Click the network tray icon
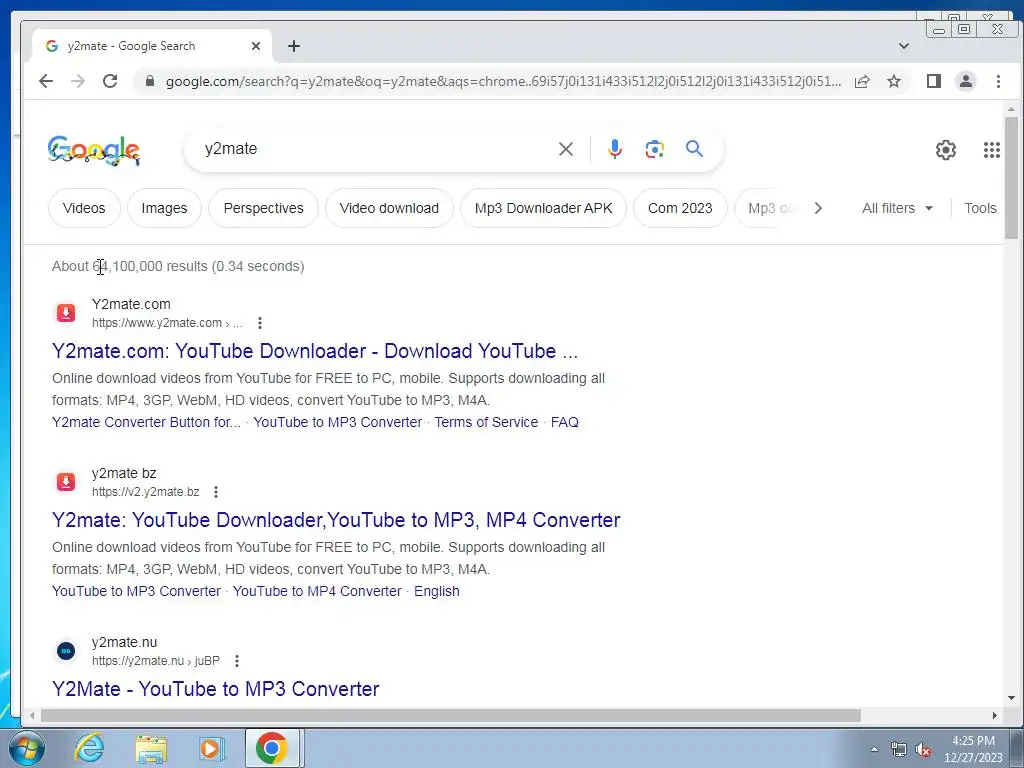 (899, 750)
